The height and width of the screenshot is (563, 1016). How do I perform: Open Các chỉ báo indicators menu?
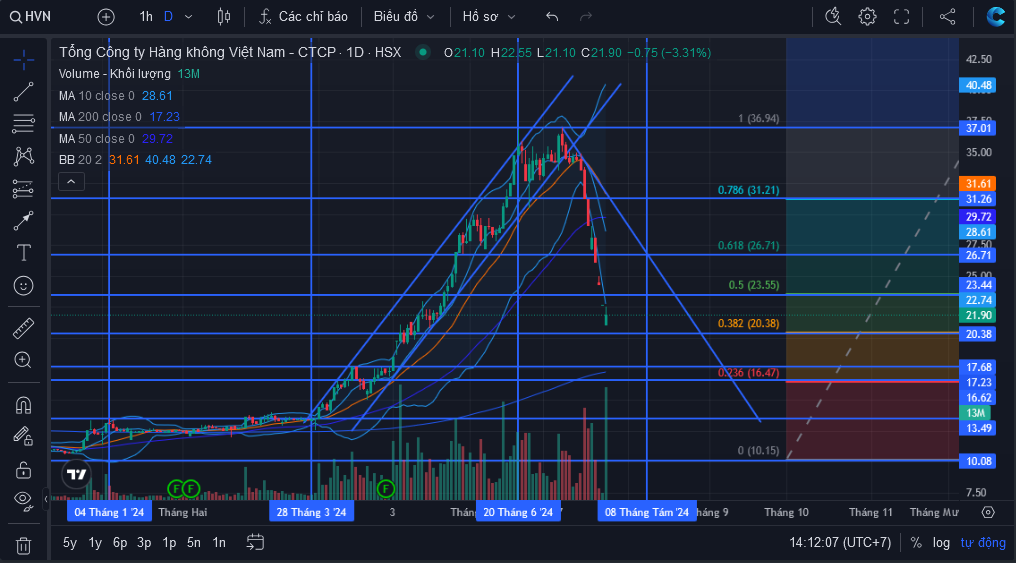coord(303,17)
